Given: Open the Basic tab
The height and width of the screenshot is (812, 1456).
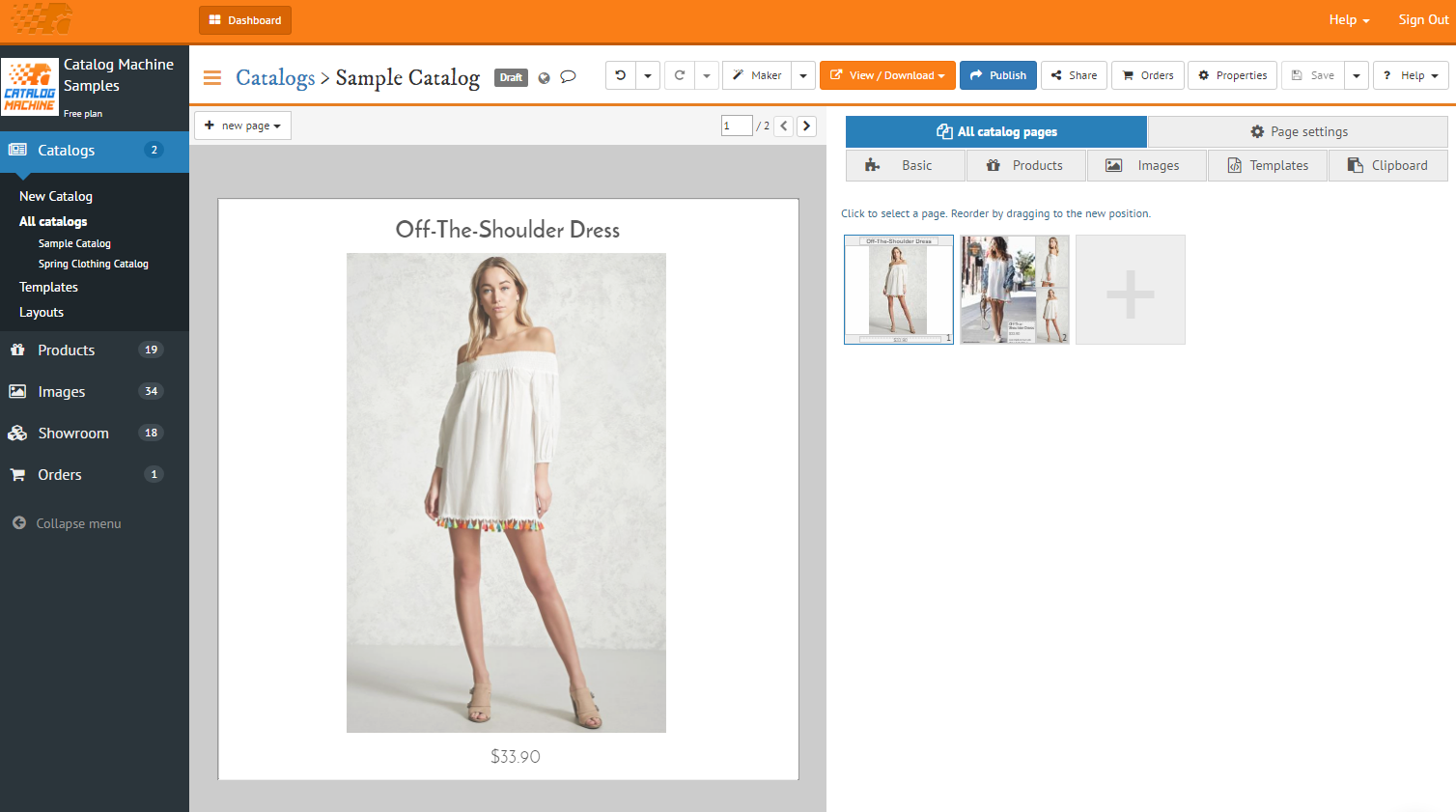Looking at the screenshot, I should point(906,165).
